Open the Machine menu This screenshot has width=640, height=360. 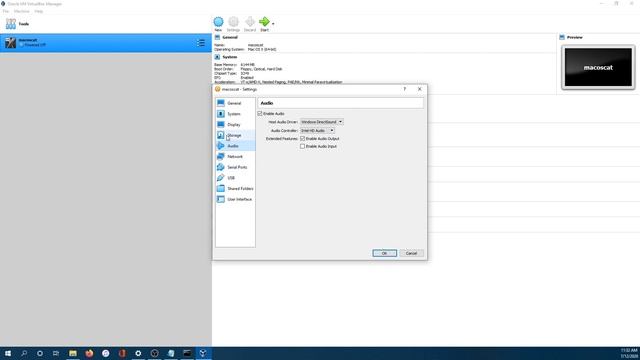pos(22,11)
